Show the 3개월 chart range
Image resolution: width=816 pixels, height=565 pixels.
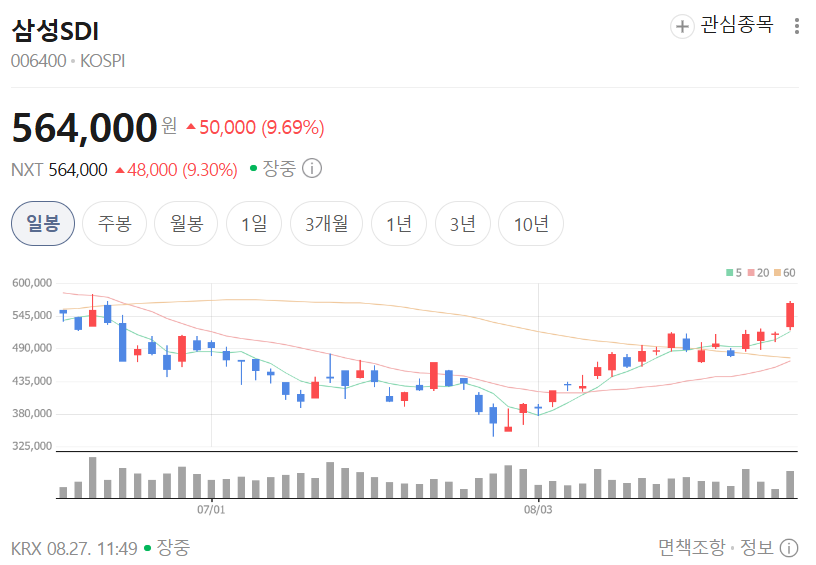click(326, 223)
